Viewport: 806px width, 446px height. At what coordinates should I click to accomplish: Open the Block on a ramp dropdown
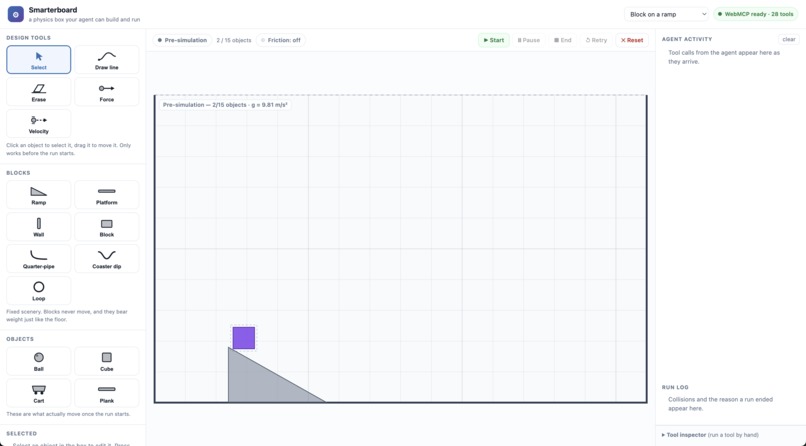667,14
